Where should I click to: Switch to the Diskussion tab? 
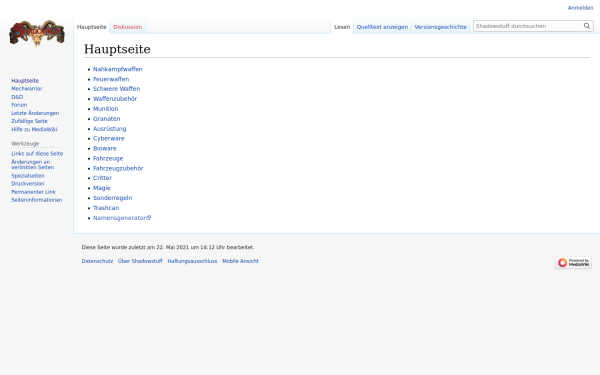(127, 27)
